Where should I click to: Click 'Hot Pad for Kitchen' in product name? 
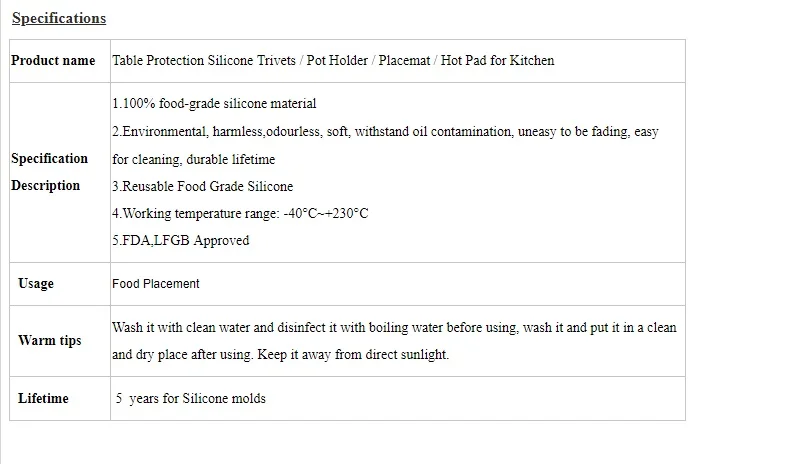(497, 60)
